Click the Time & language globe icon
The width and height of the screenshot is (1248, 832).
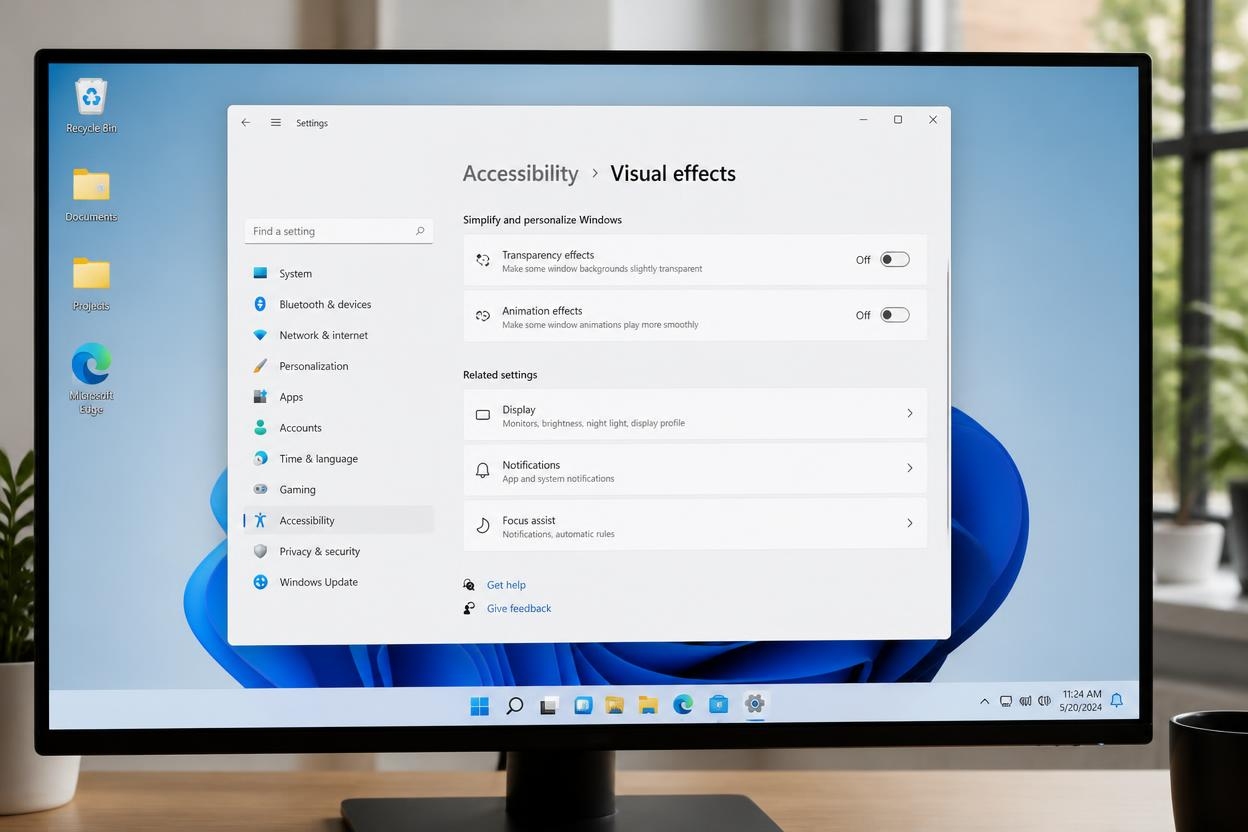pyautogui.click(x=260, y=458)
